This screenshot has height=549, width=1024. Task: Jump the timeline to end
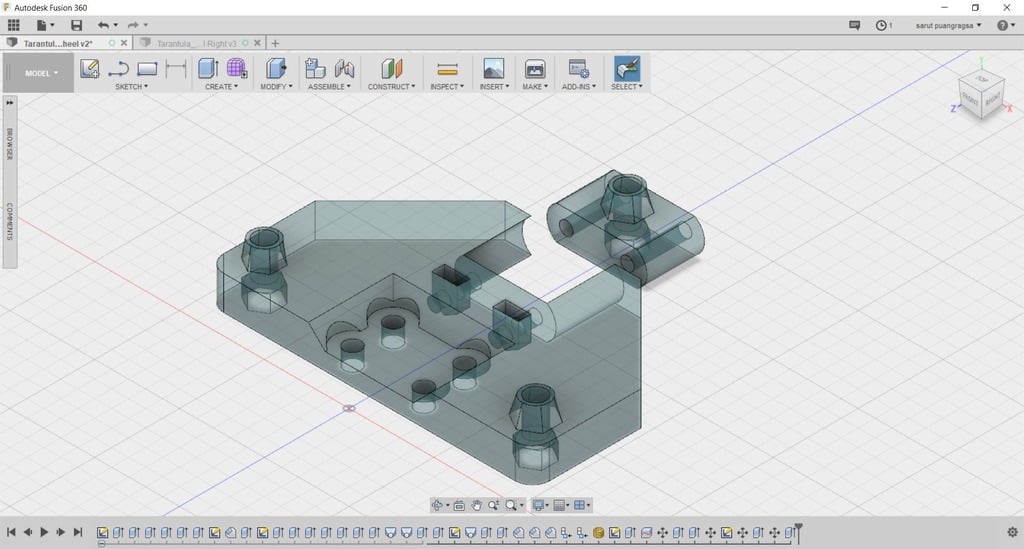click(x=78, y=532)
